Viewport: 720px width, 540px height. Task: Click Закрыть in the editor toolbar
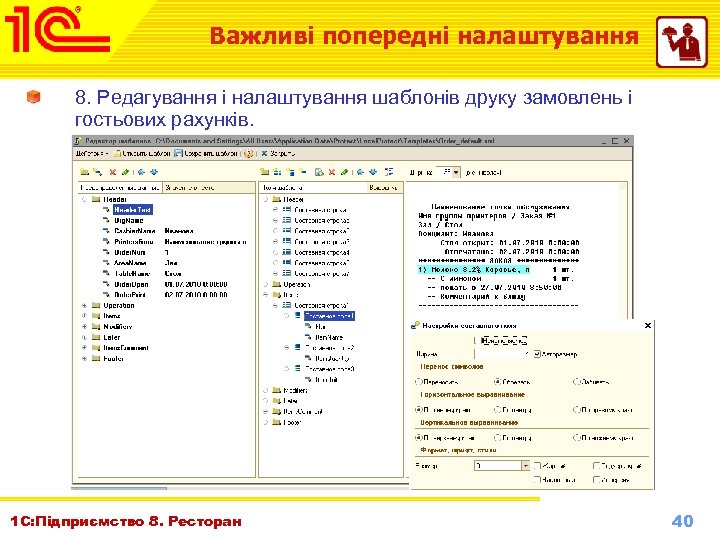[x=278, y=154]
